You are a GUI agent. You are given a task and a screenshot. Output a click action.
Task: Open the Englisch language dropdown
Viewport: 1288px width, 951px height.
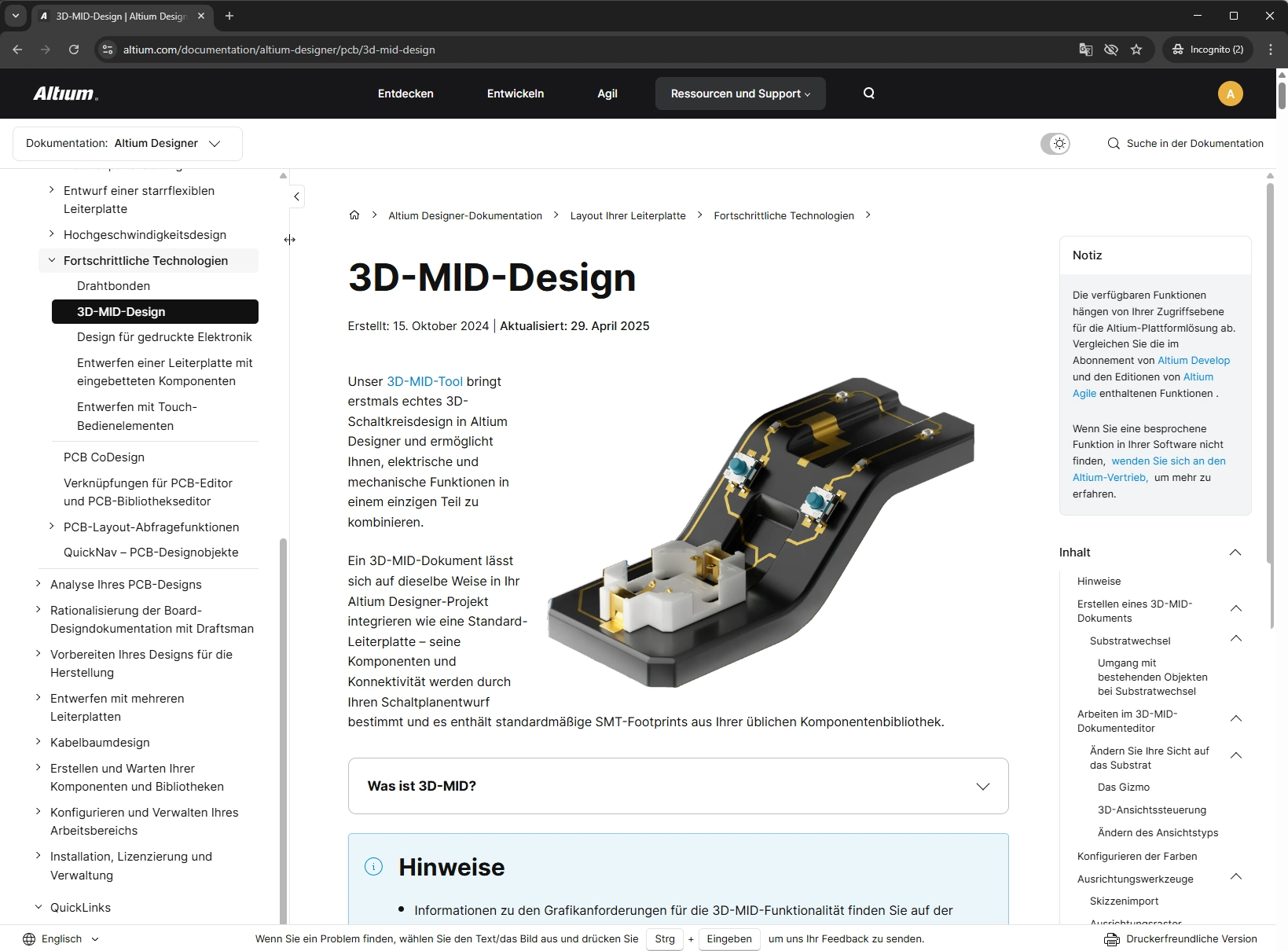click(61, 939)
